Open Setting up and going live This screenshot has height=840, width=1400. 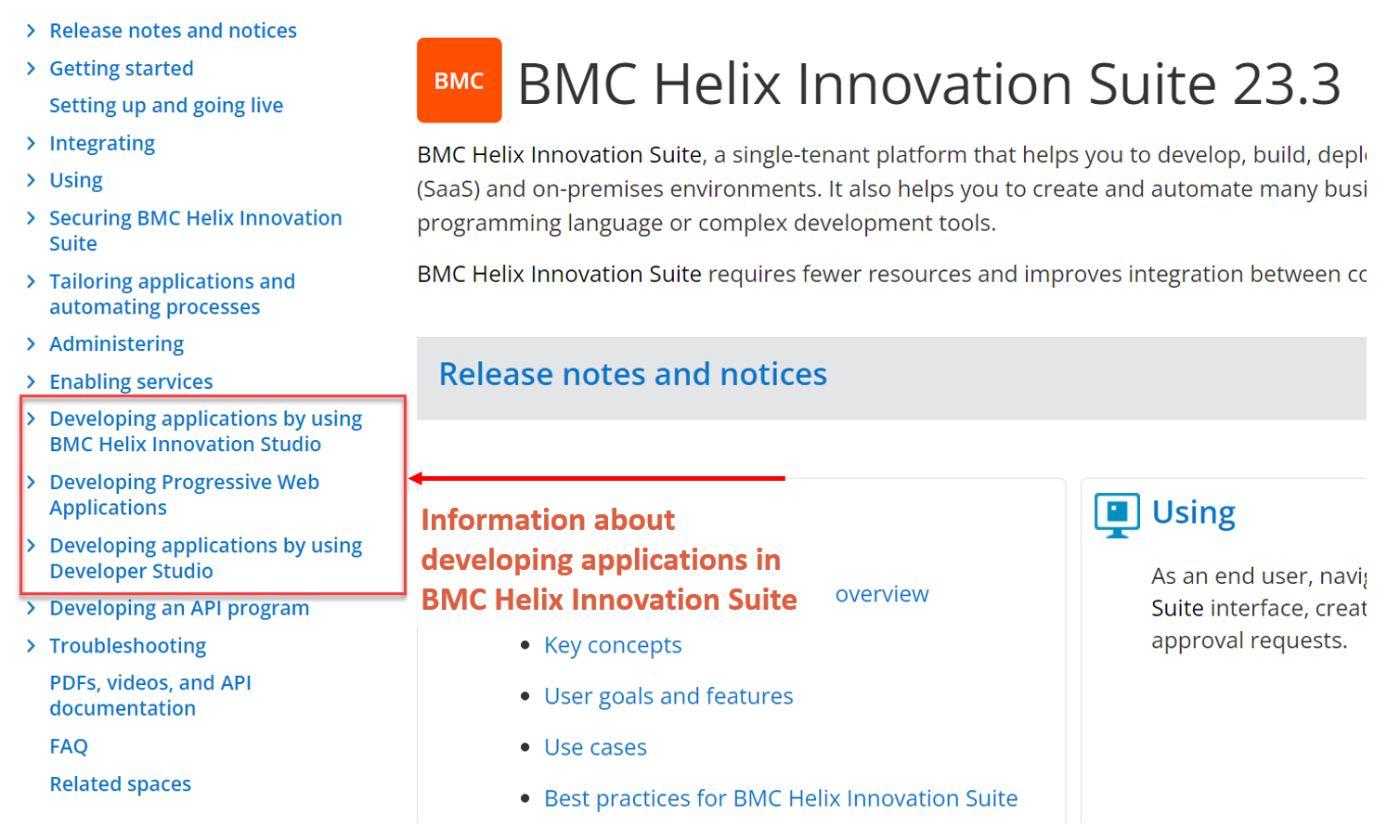click(166, 106)
